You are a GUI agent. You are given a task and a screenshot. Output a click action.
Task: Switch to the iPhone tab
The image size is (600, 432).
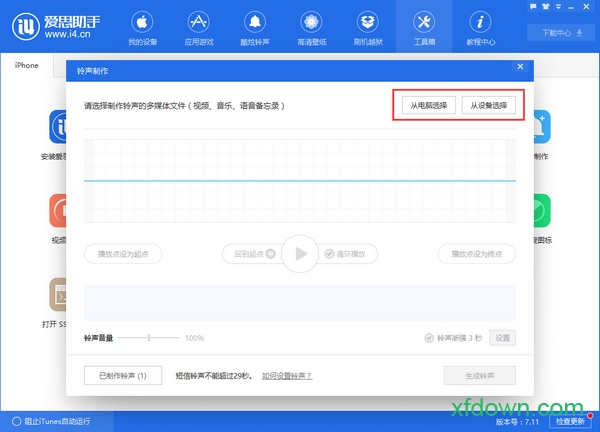click(27, 65)
